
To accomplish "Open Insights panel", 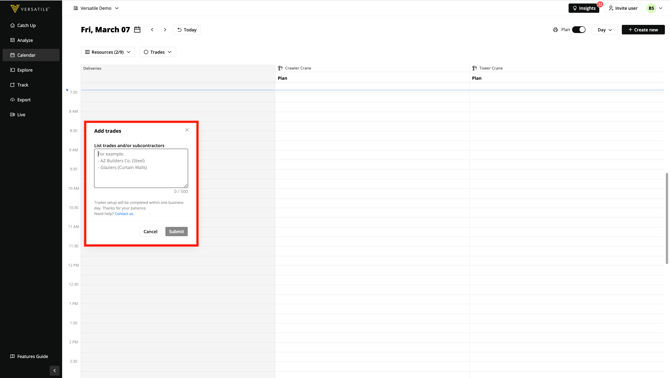I will pos(584,8).
